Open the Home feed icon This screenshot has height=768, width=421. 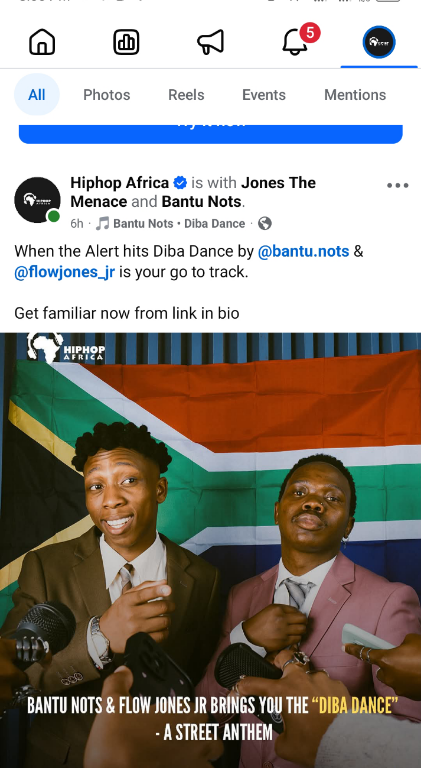(x=42, y=42)
